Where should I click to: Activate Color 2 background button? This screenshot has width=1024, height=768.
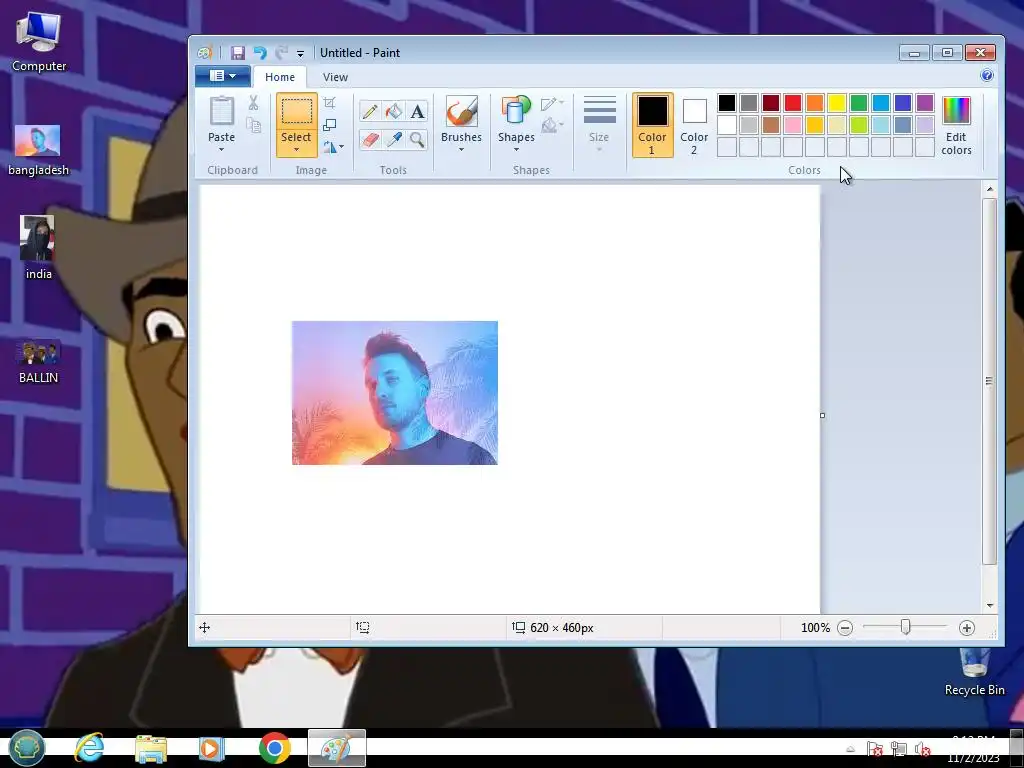click(x=694, y=125)
